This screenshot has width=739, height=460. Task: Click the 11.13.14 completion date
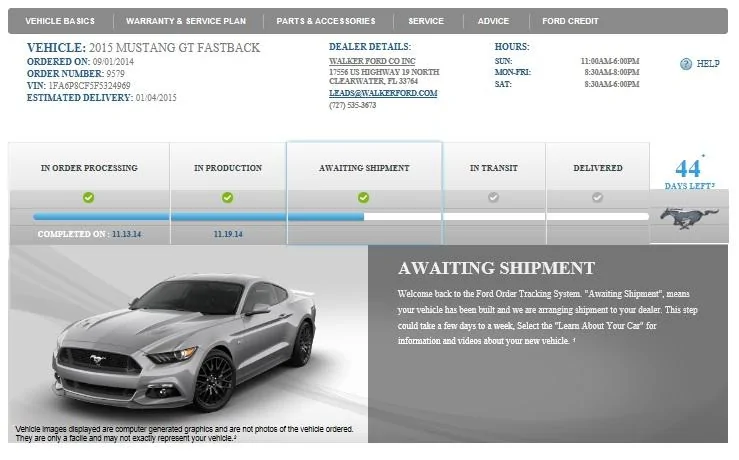(126, 234)
